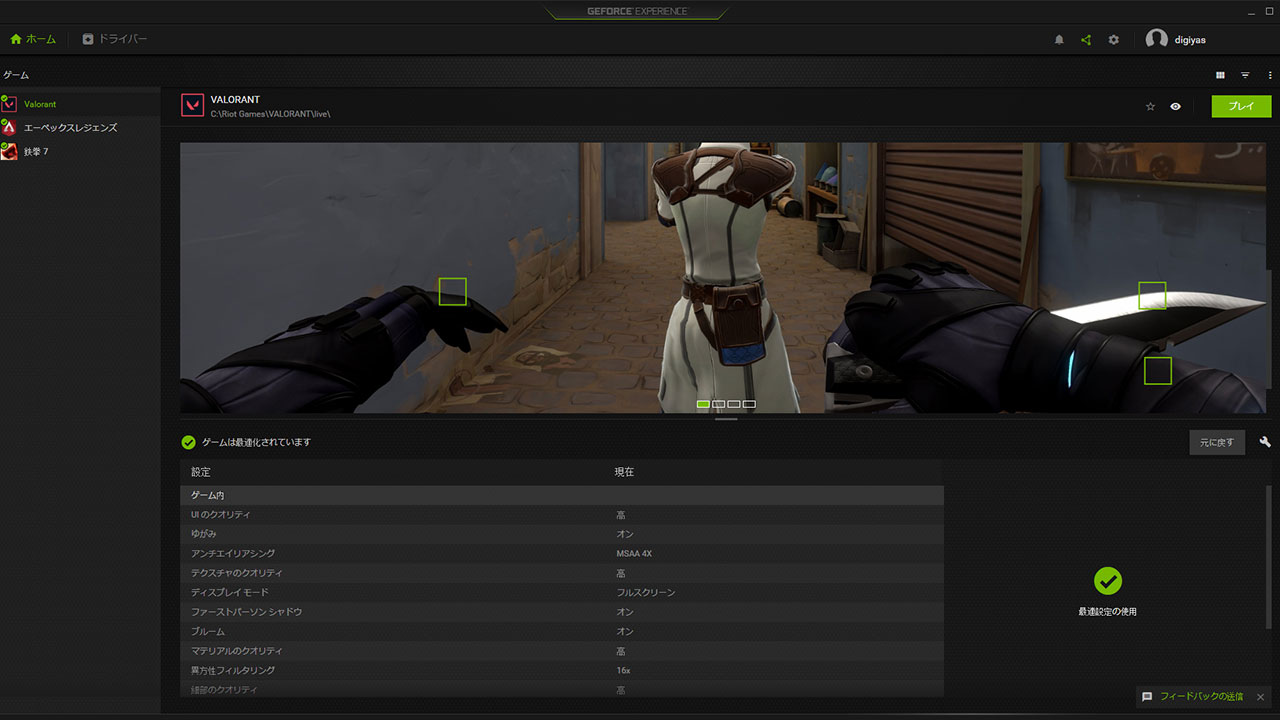Show the second screenshot via the page dot

click(x=719, y=404)
